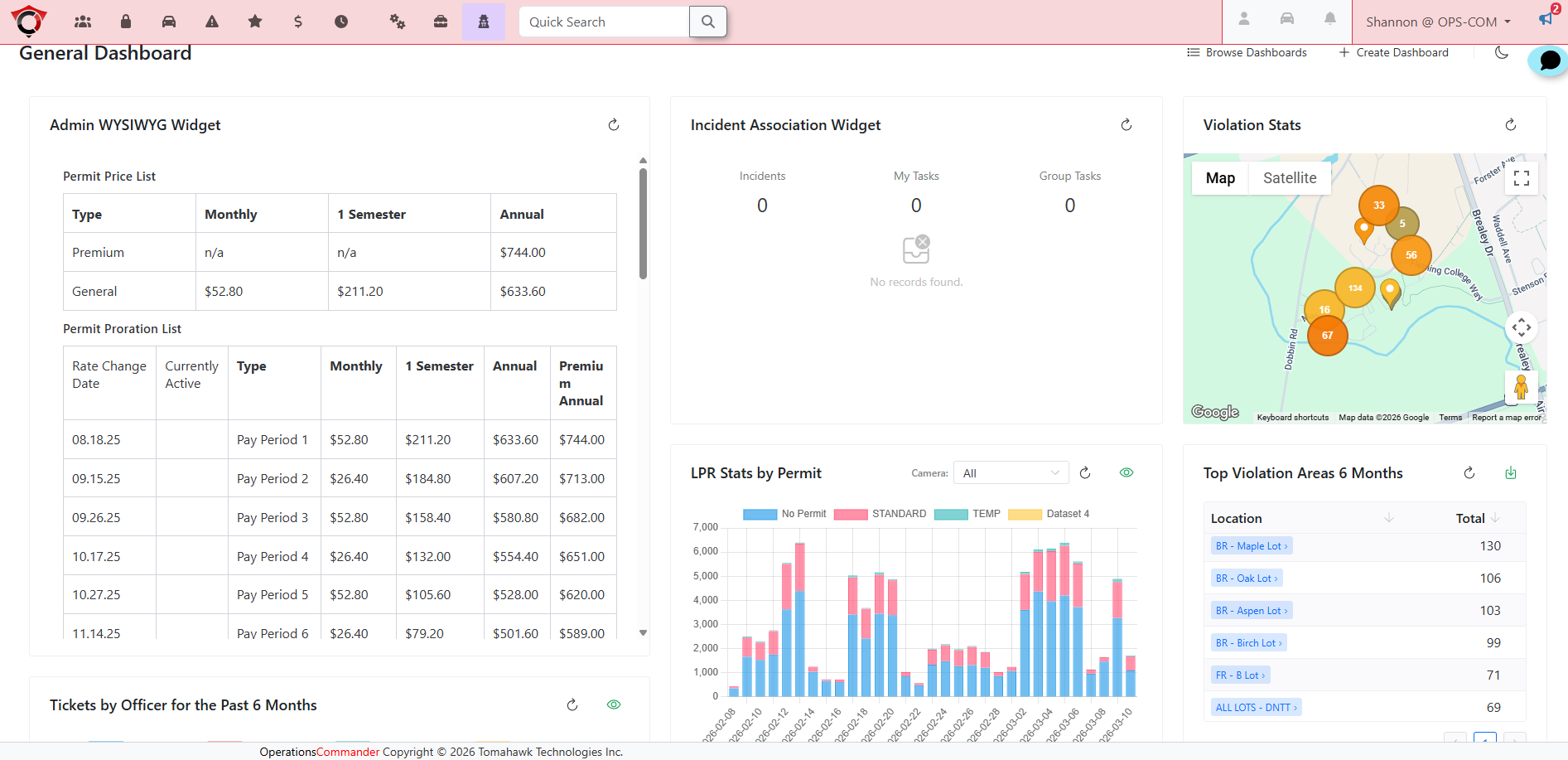Open notifications via the bell icon
Image resolution: width=1568 pixels, height=760 pixels.
coord(1331,17)
